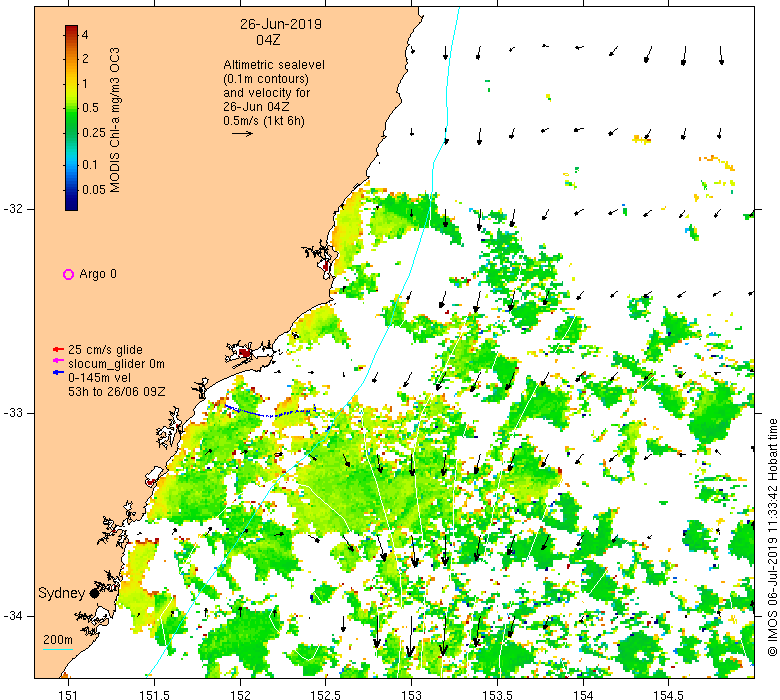This screenshot has width=780, height=700.
Task: Click the colorbar value 1
Action: (x=85, y=83)
